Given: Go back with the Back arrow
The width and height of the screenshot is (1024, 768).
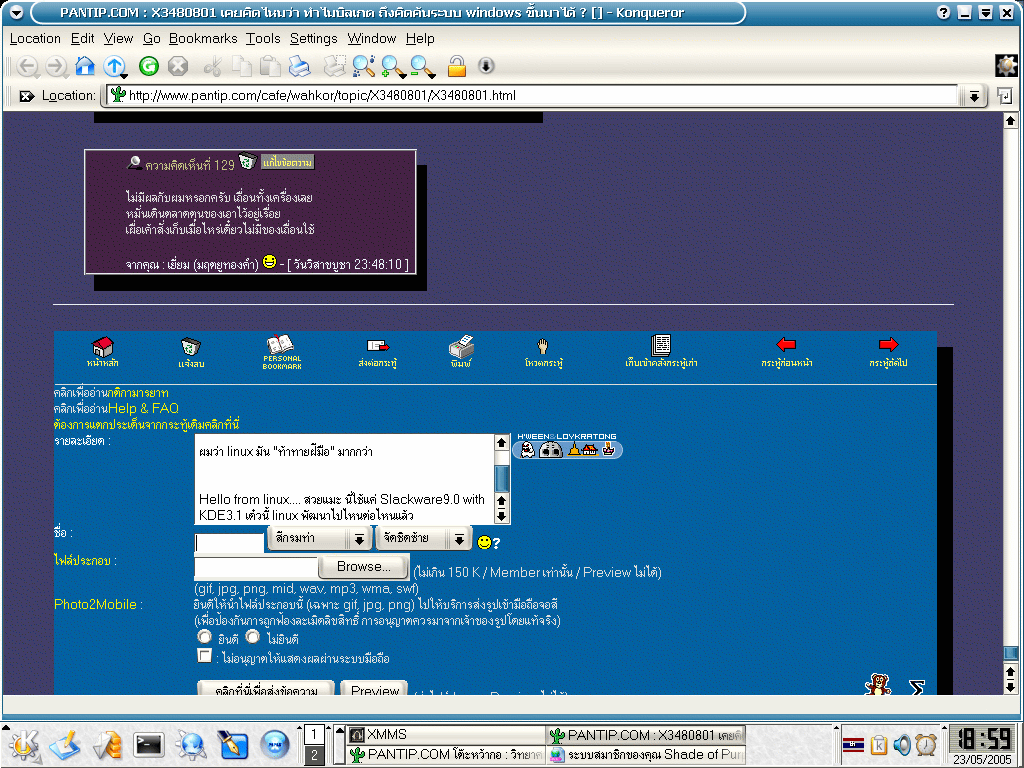Looking at the screenshot, I should coord(27,66).
